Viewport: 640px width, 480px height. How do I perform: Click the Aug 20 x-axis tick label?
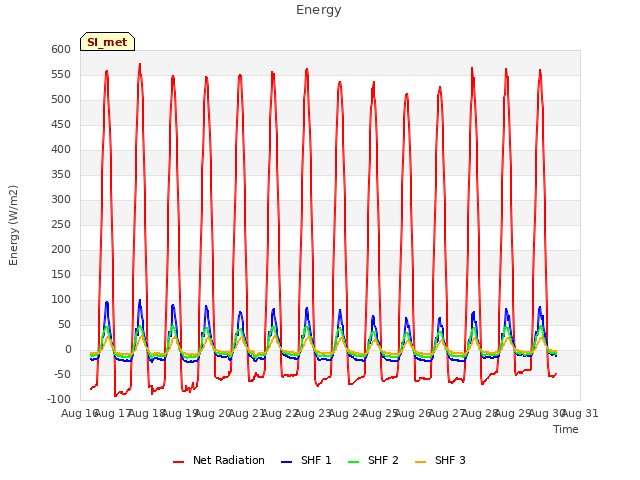(213, 413)
